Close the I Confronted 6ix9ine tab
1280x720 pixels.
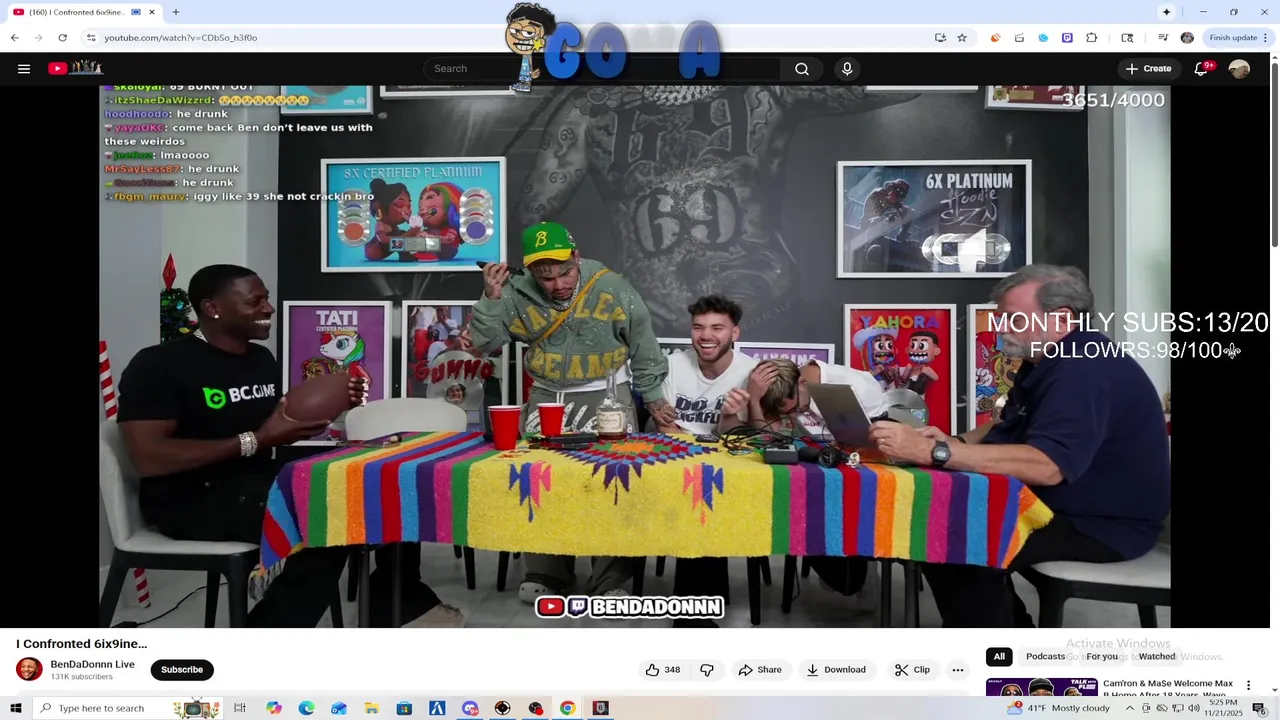click(152, 12)
